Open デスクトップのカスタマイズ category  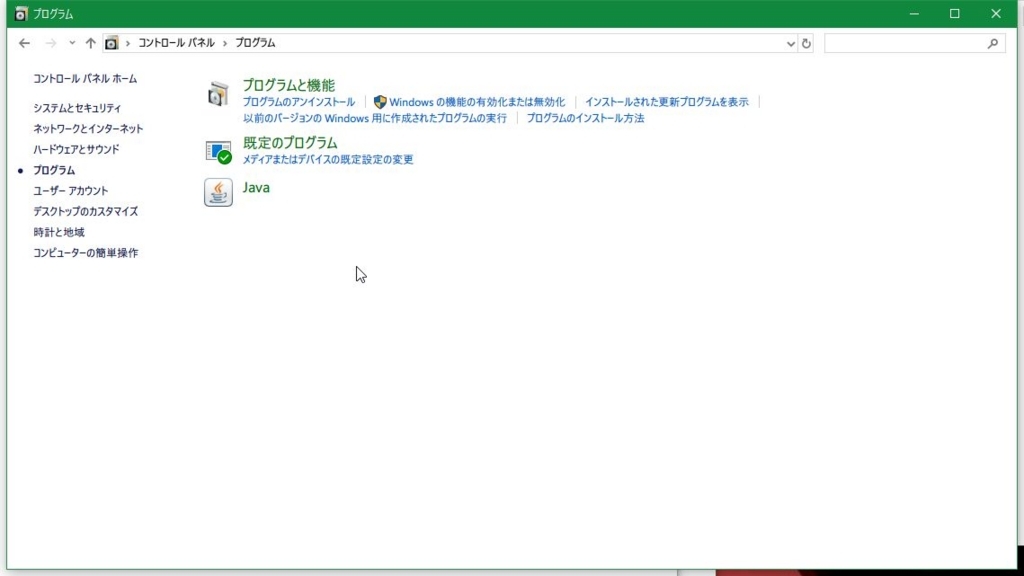tap(86, 212)
